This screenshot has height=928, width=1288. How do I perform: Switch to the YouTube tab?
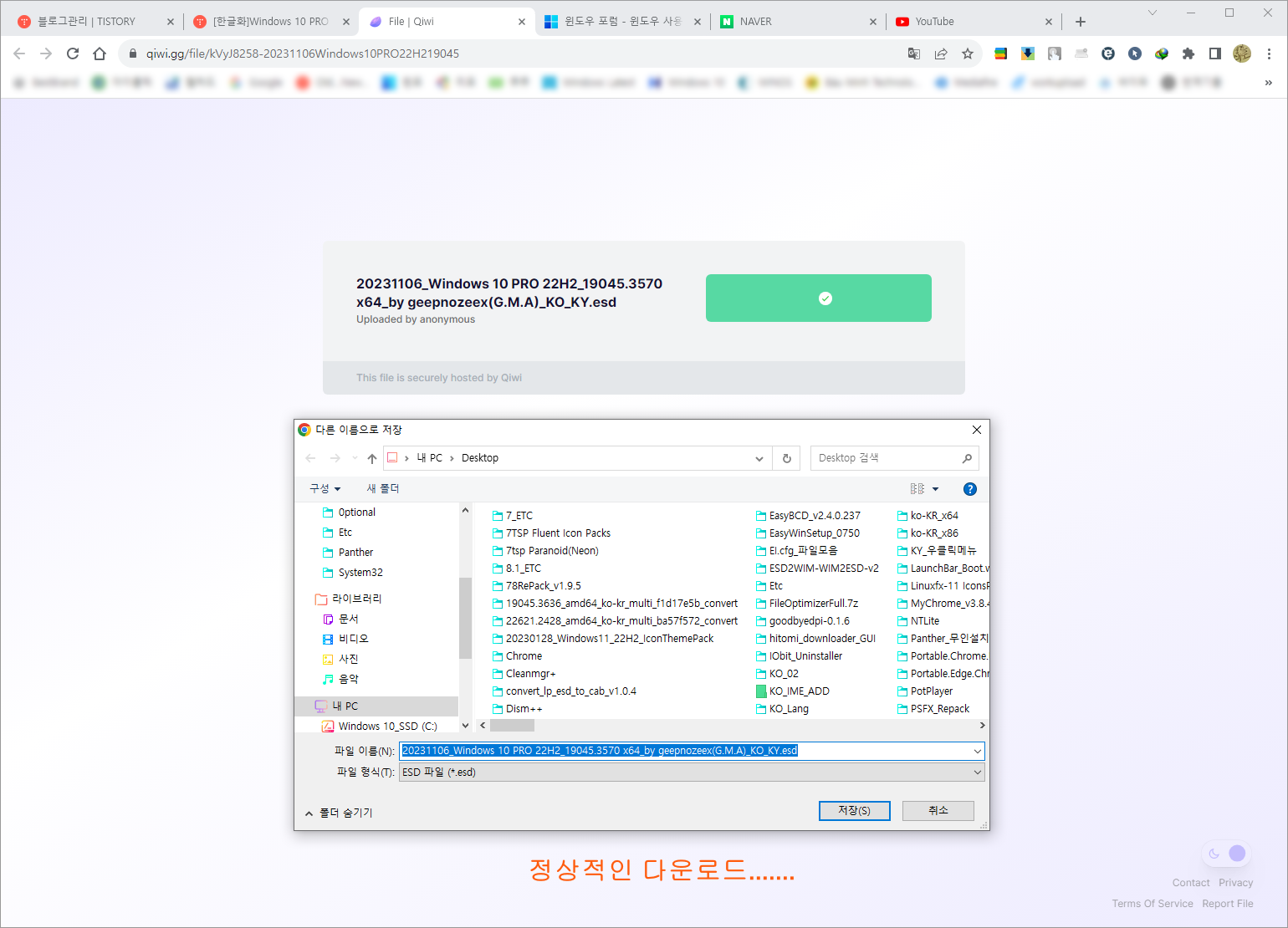coord(974,22)
